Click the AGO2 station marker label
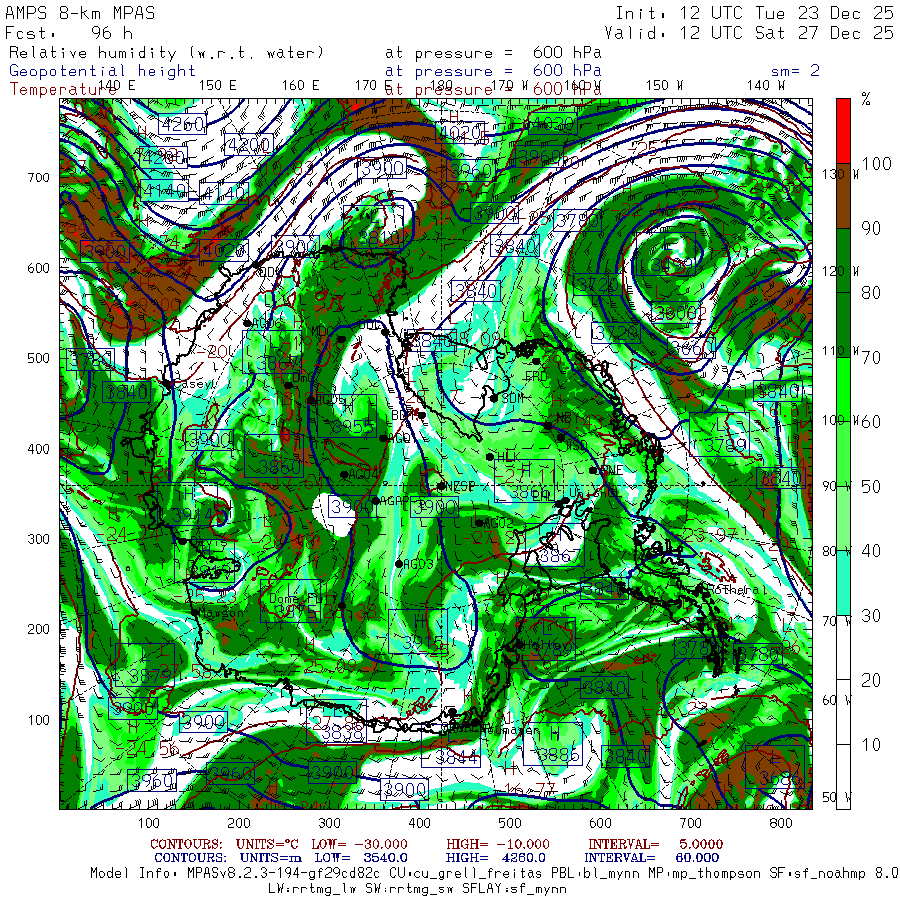 click(498, 523)
